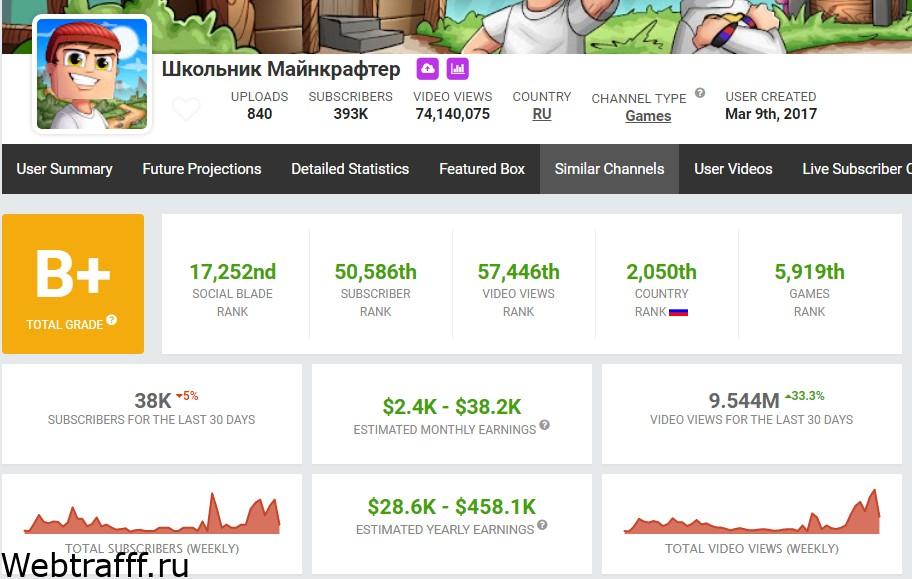Open the Detailed Statistics tab
The width and height of the screenshot is (912, 579).
click(350, 169)
